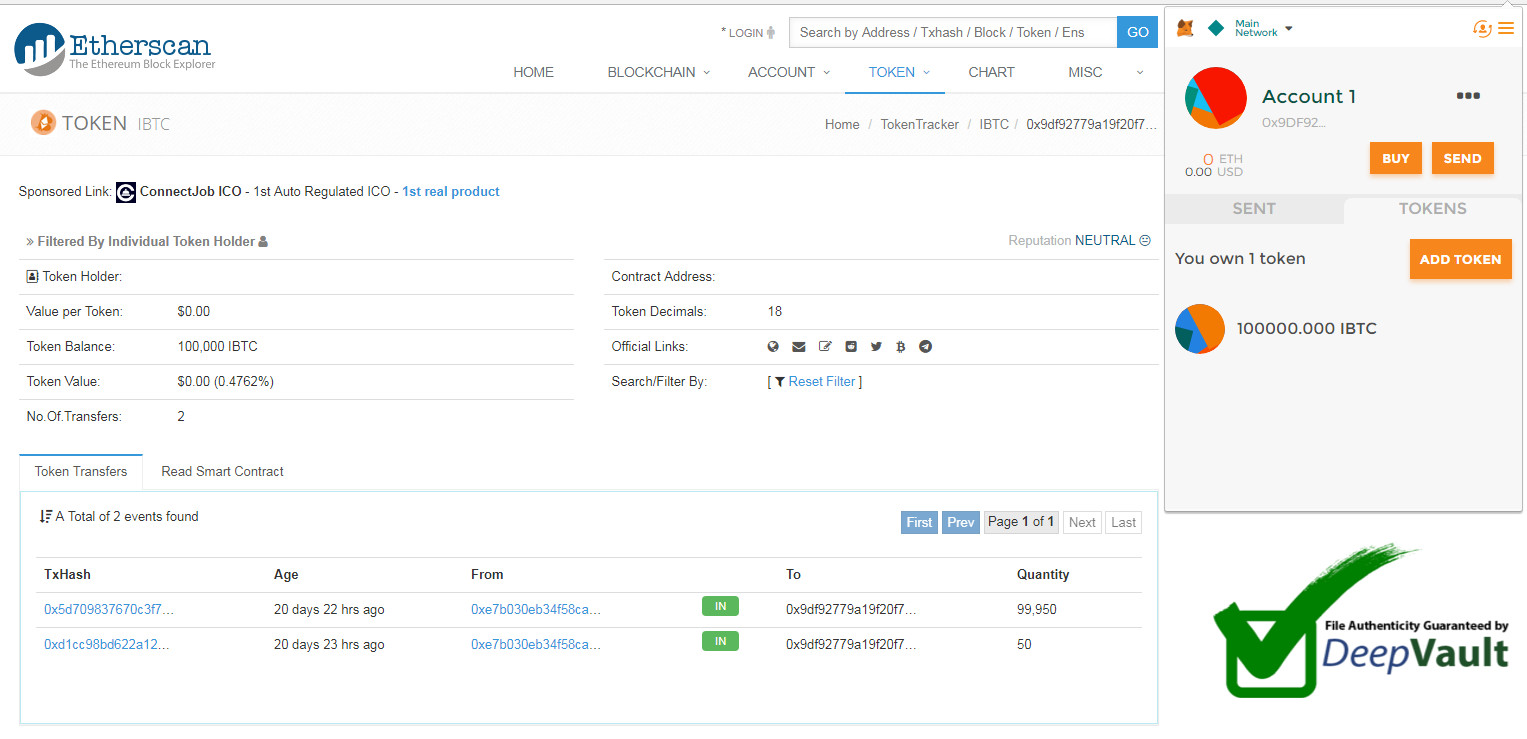The height and width of the screenshot is (739, 1527).
Task: Open MetaMask switch accounts icon
Action: click(x=1482, y=28)
